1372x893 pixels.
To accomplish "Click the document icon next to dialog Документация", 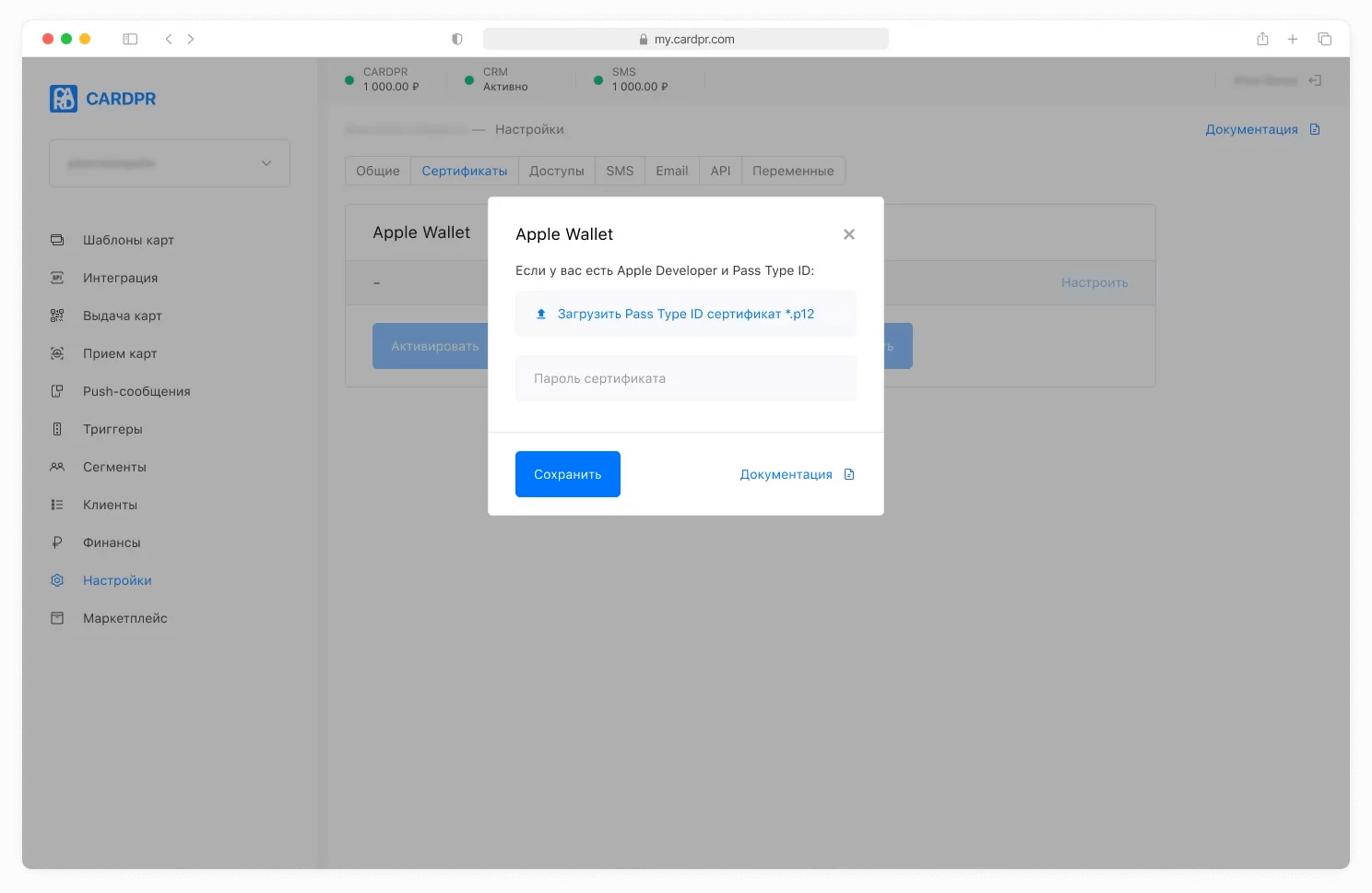I will point(849,474).
